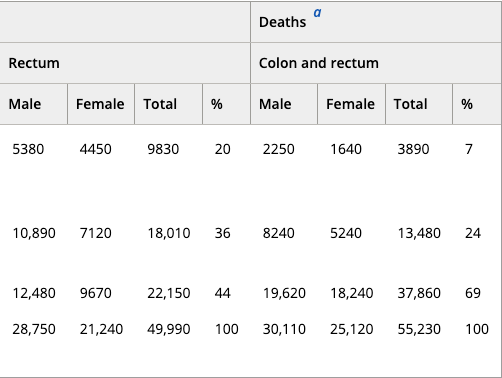Screen dimensions: 502x378
Task: Click Male header under Colon and rectum
Action: point(284,104)
